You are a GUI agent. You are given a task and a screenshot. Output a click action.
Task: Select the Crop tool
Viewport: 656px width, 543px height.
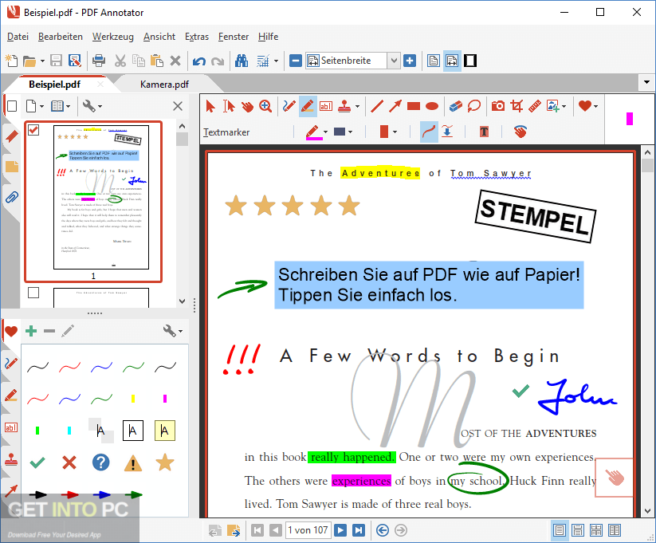point(516,106)
